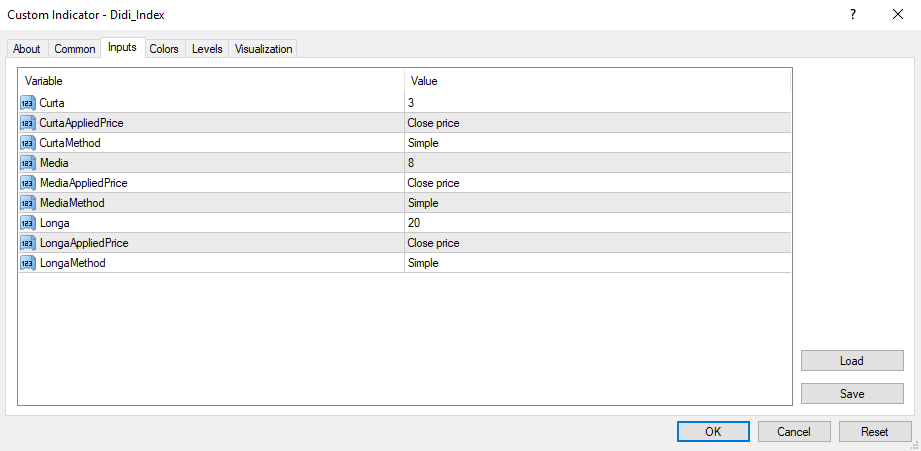Select the CurtaAppliedPrice Close price value

tap(433, 123)
